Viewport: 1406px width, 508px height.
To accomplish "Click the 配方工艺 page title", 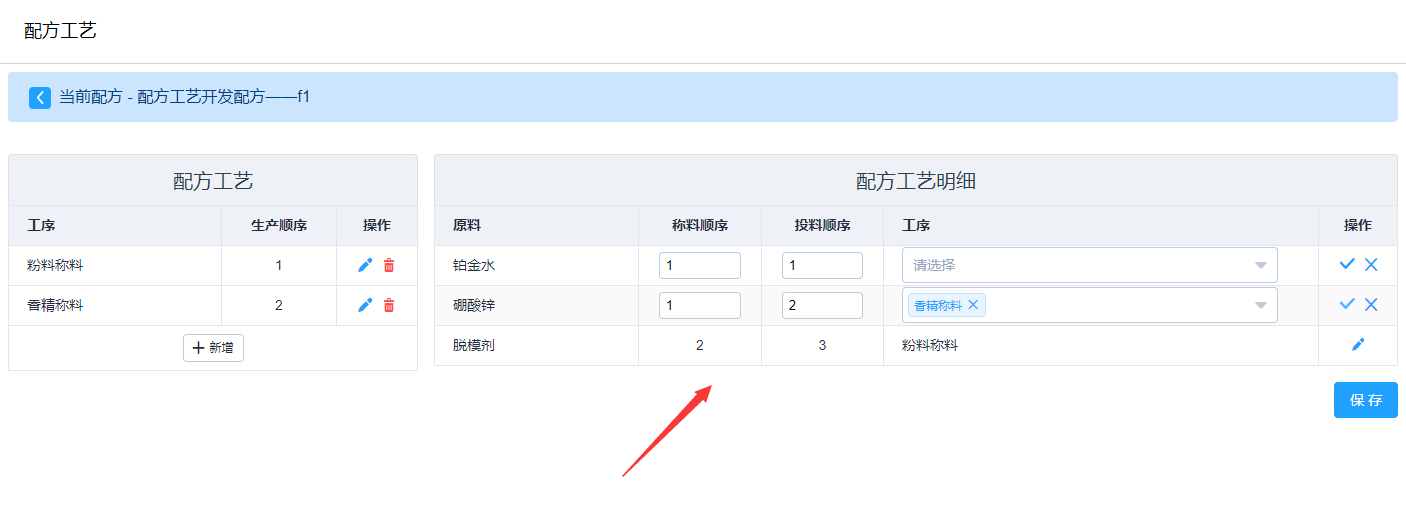I will click(x=60, y=30).
